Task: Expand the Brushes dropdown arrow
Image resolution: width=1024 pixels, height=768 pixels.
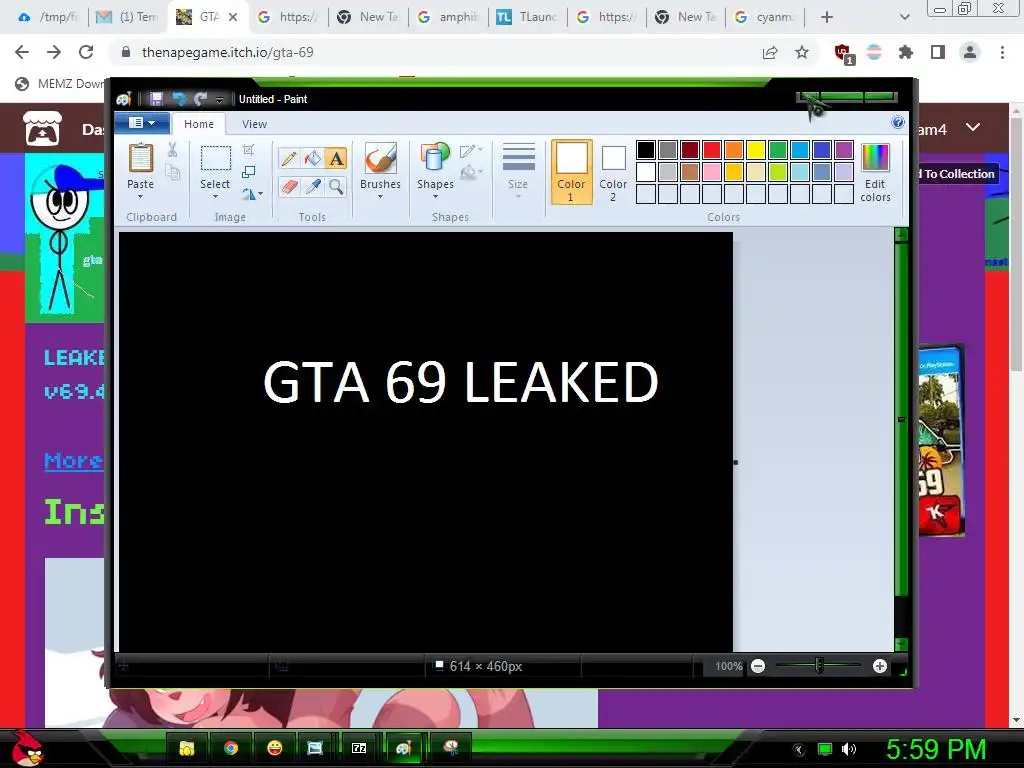Action: point(380,197)
